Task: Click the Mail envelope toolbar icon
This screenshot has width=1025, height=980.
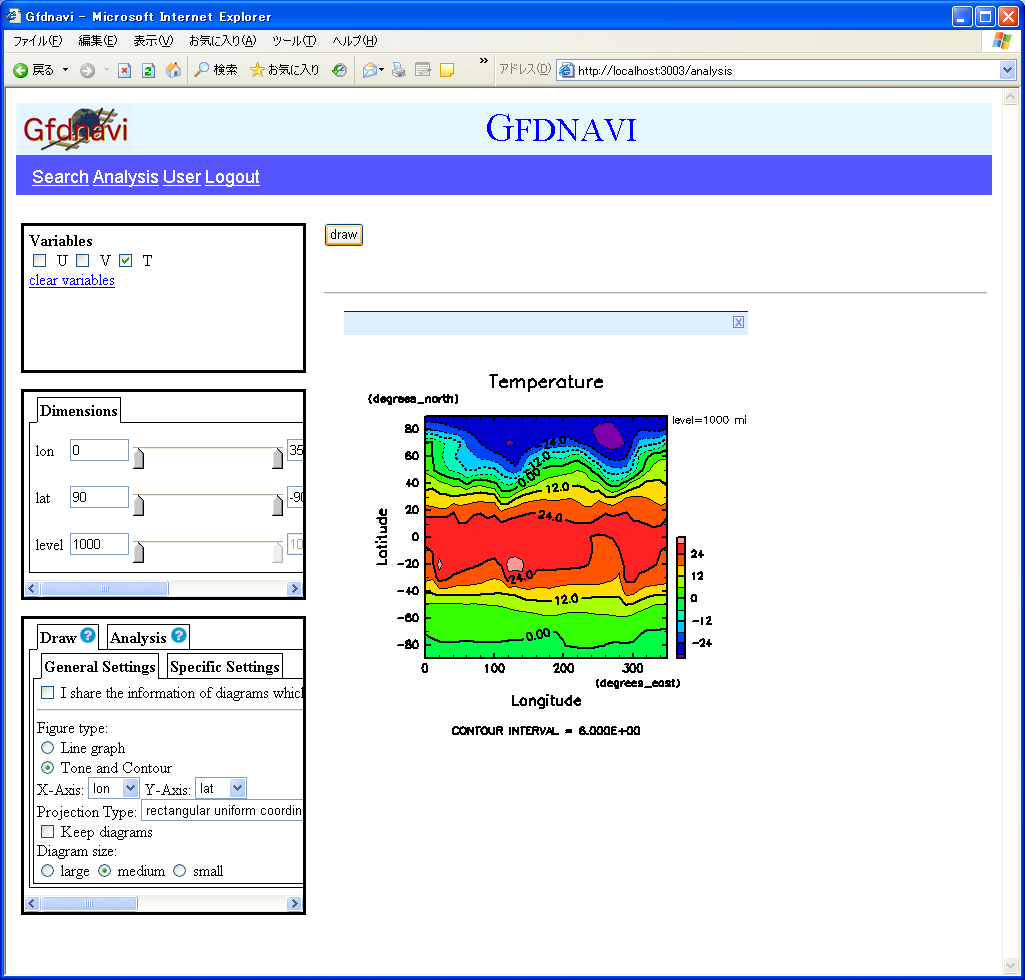Action: pos(370,70)
